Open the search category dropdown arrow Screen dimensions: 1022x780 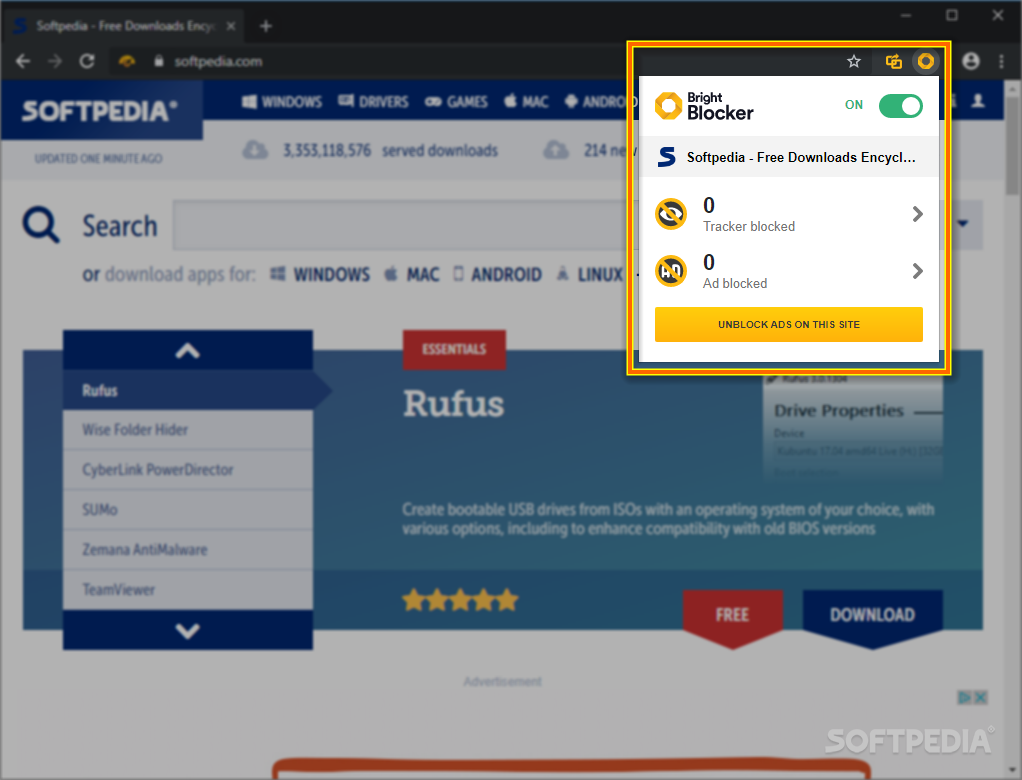click(x=963, y=224)
